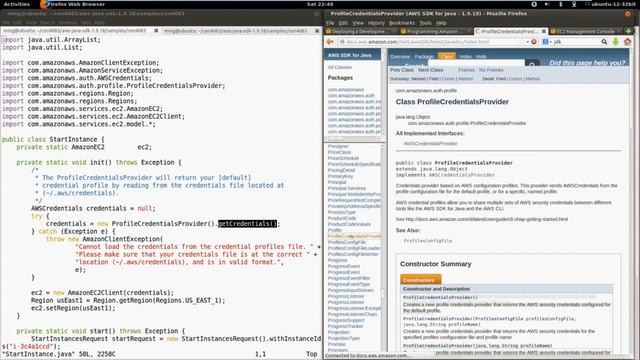640x360 pixels.
Task: Open a new Firefox tab with plus button
Action: click(629, 31)
